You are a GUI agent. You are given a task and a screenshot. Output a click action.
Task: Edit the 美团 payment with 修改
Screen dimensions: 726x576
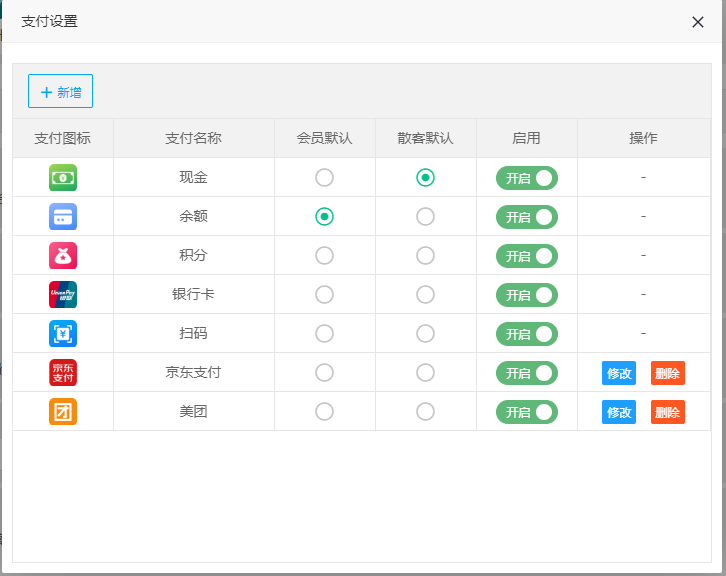point(619,412)
